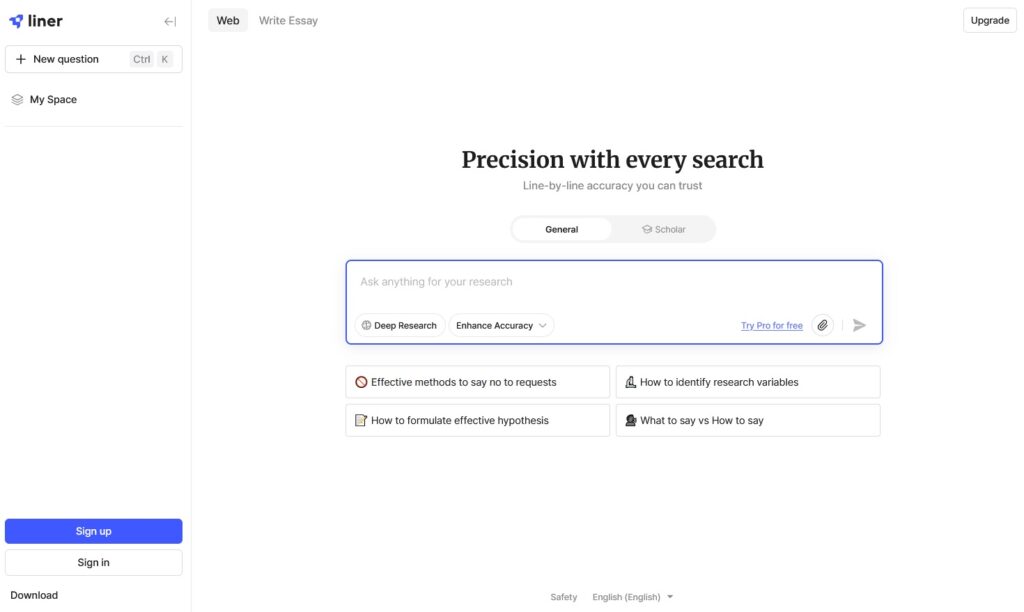Click the Sign up button
1024x612 pixels.
[x=93, y=531]
